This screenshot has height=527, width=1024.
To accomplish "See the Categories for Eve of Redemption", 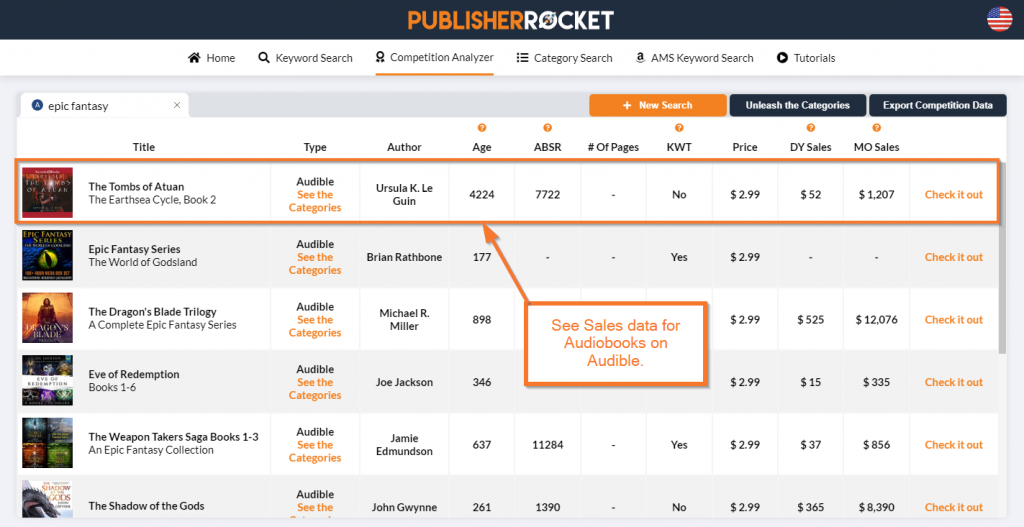I will [x=315, y=389].
